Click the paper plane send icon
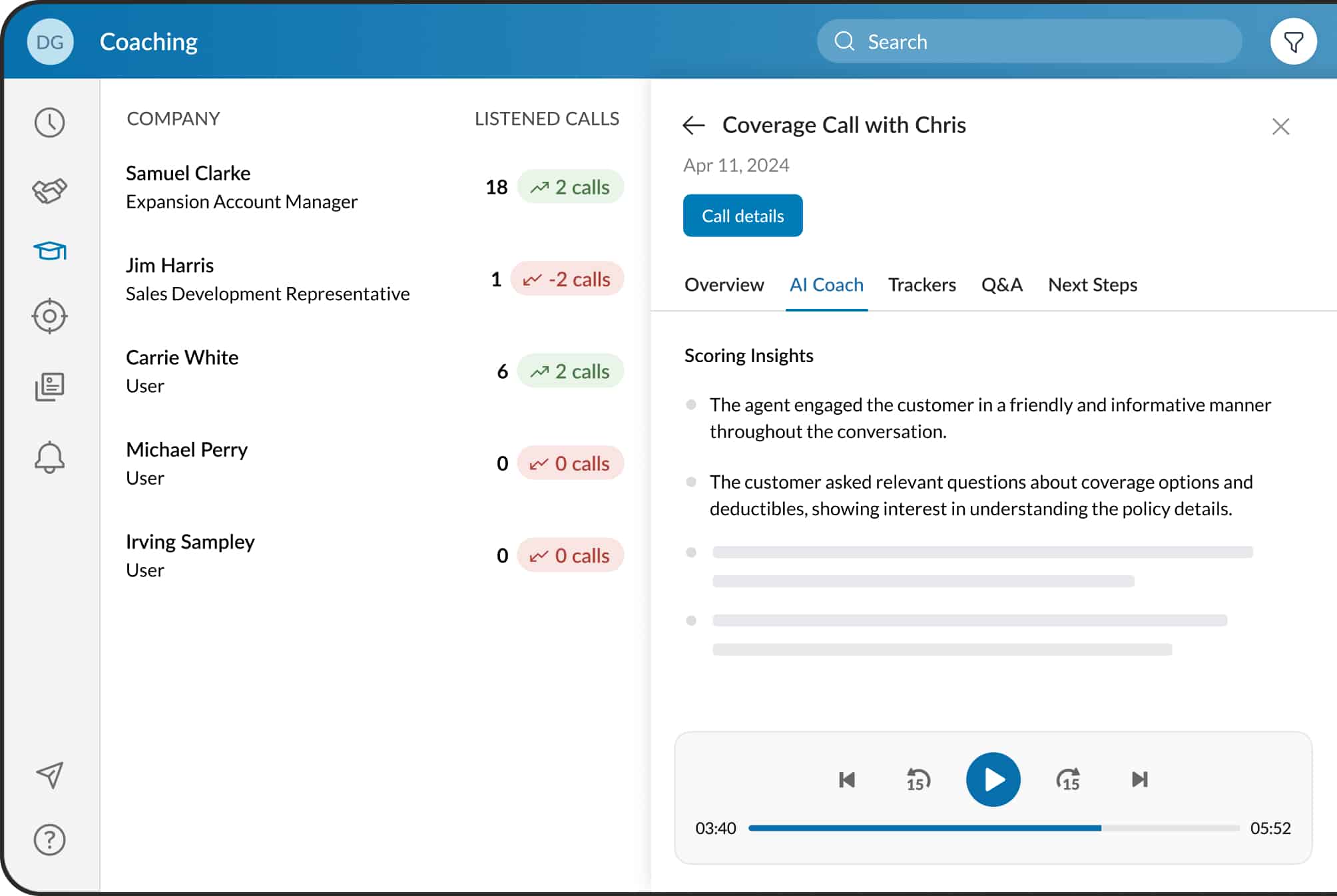This screenshot has height=896, width=1337. click(50, 776)
